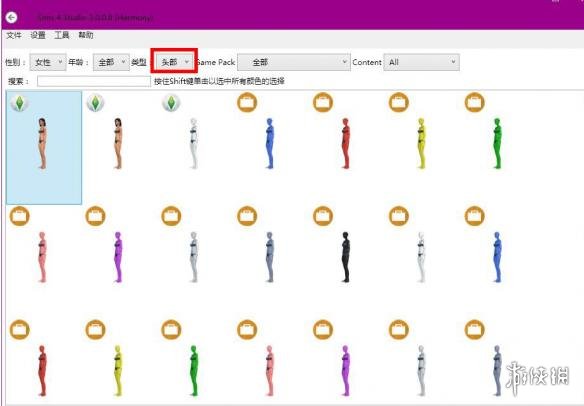Select second-row light gray figure thumbnail
This screenshot has width=584, height=406.
(x=194, y=257)
